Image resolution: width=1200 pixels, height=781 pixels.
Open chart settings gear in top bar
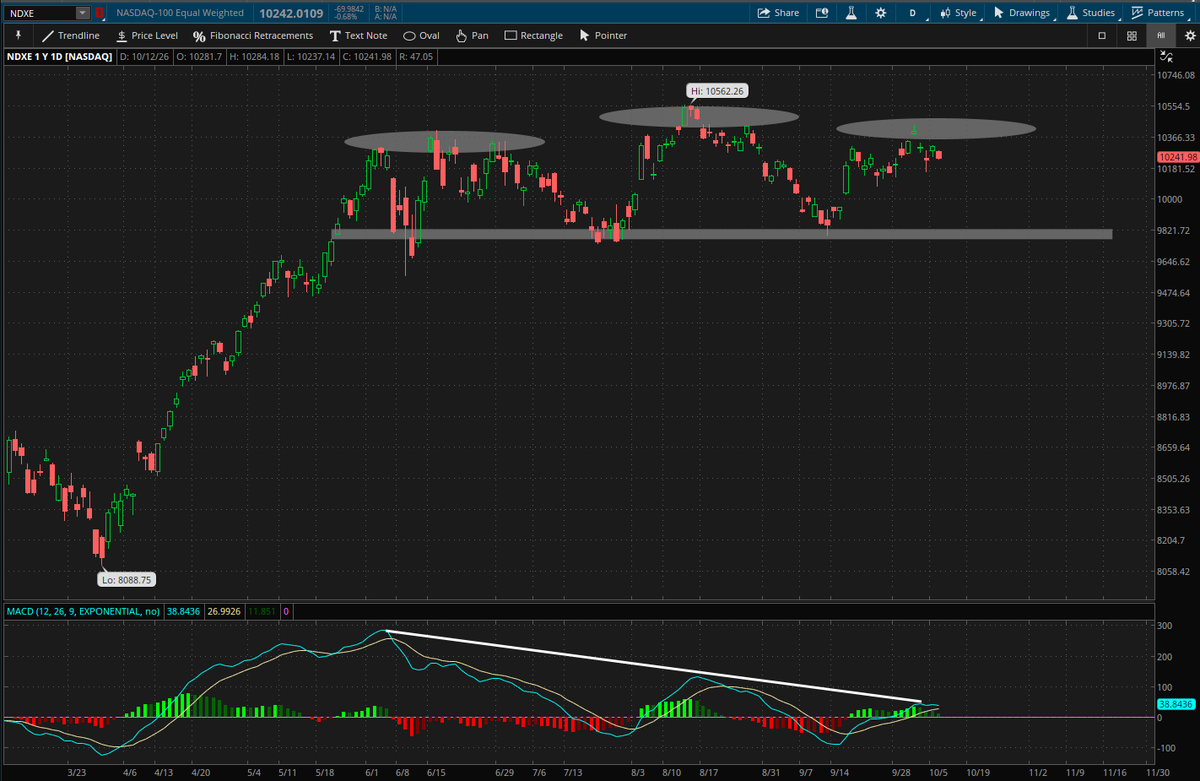click(880, 13)
